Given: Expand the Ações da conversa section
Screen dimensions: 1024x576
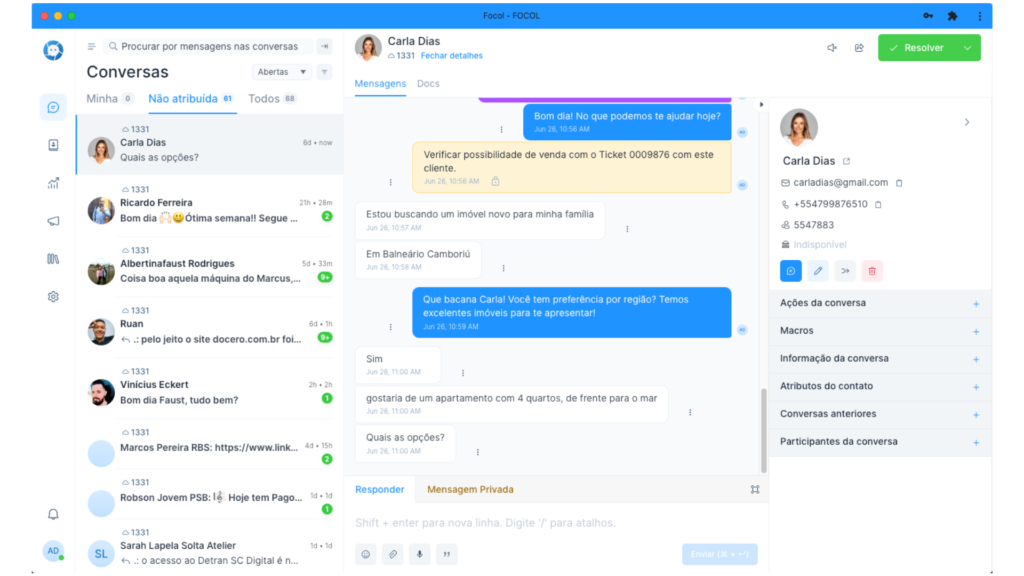Looking at the screenshot, I should (x=975, y=303).
